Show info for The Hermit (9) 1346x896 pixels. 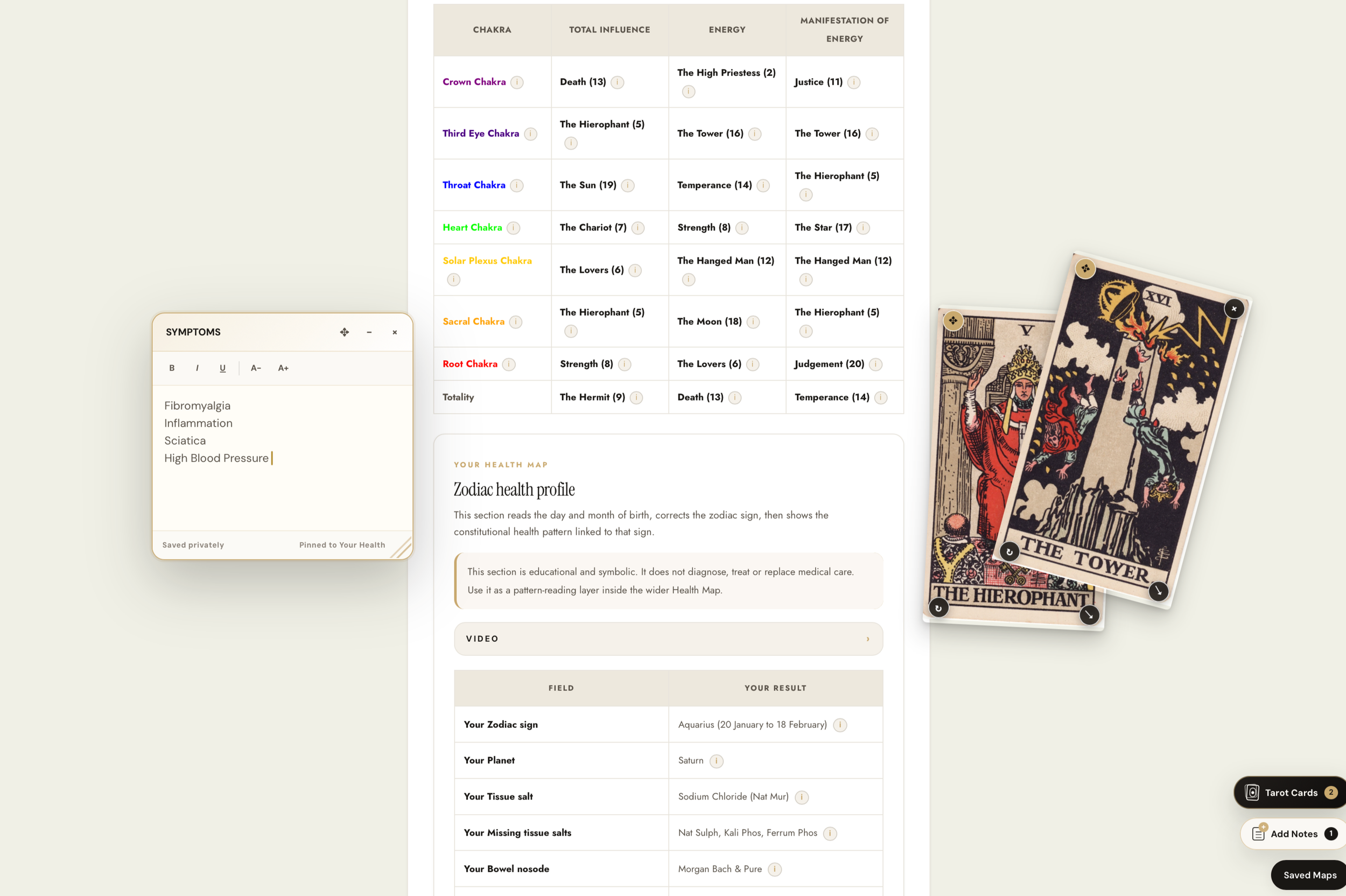pos(636,398)
